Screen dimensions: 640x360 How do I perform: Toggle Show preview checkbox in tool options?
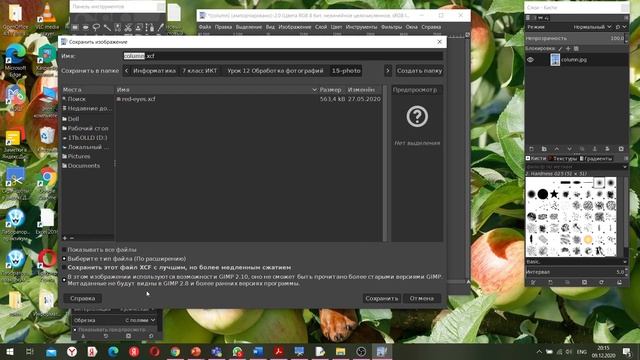click(x=75, y=329)
